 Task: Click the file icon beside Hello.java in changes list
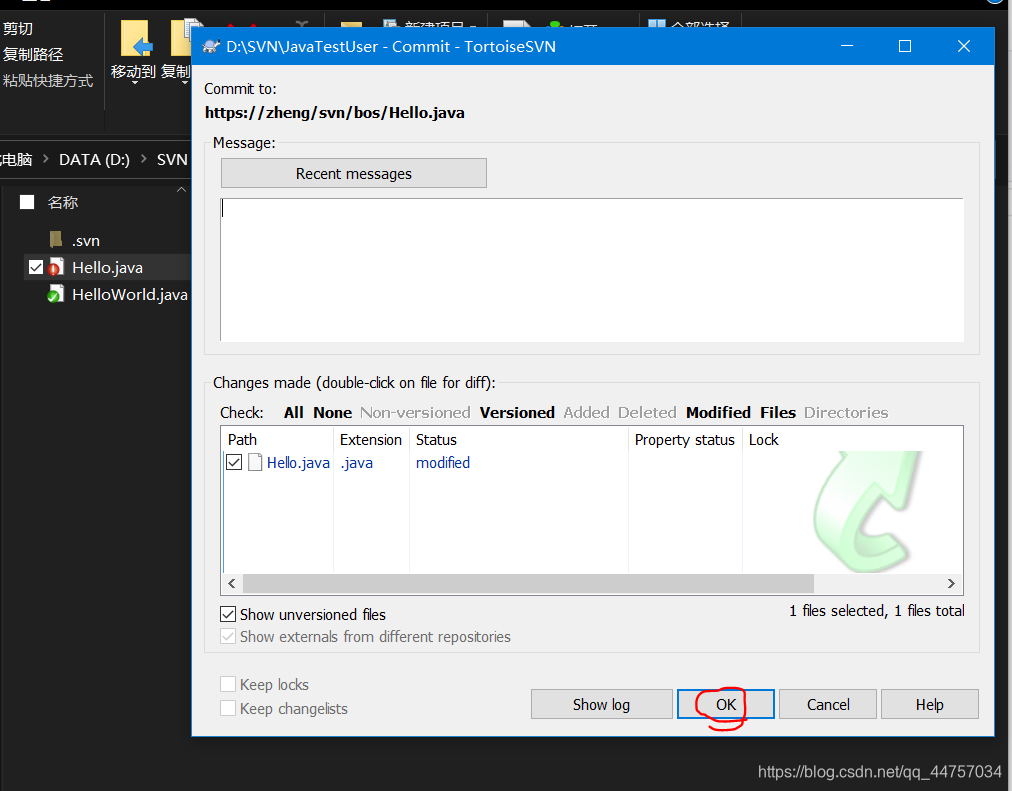pos(255,463)
